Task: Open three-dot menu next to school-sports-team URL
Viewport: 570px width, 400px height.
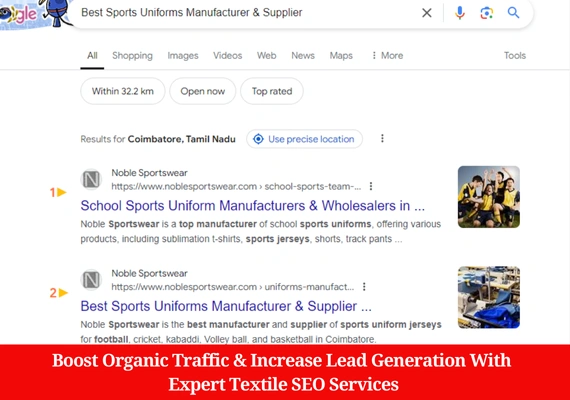Action: (x=371, y=186)
